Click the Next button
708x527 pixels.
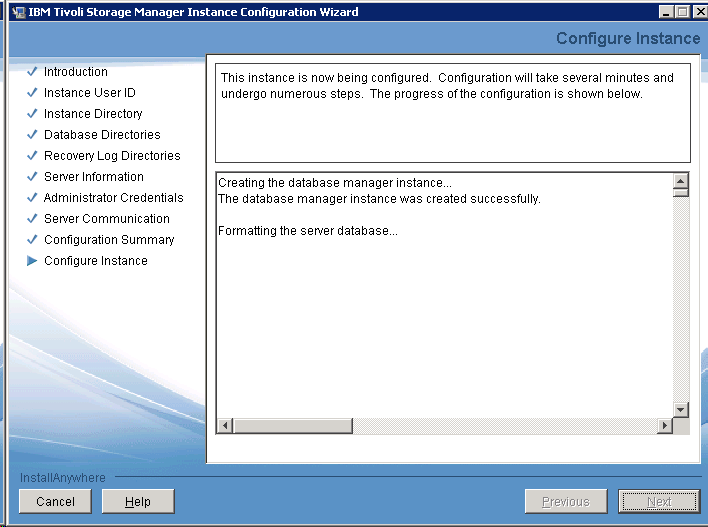click(x=658, y=501)
